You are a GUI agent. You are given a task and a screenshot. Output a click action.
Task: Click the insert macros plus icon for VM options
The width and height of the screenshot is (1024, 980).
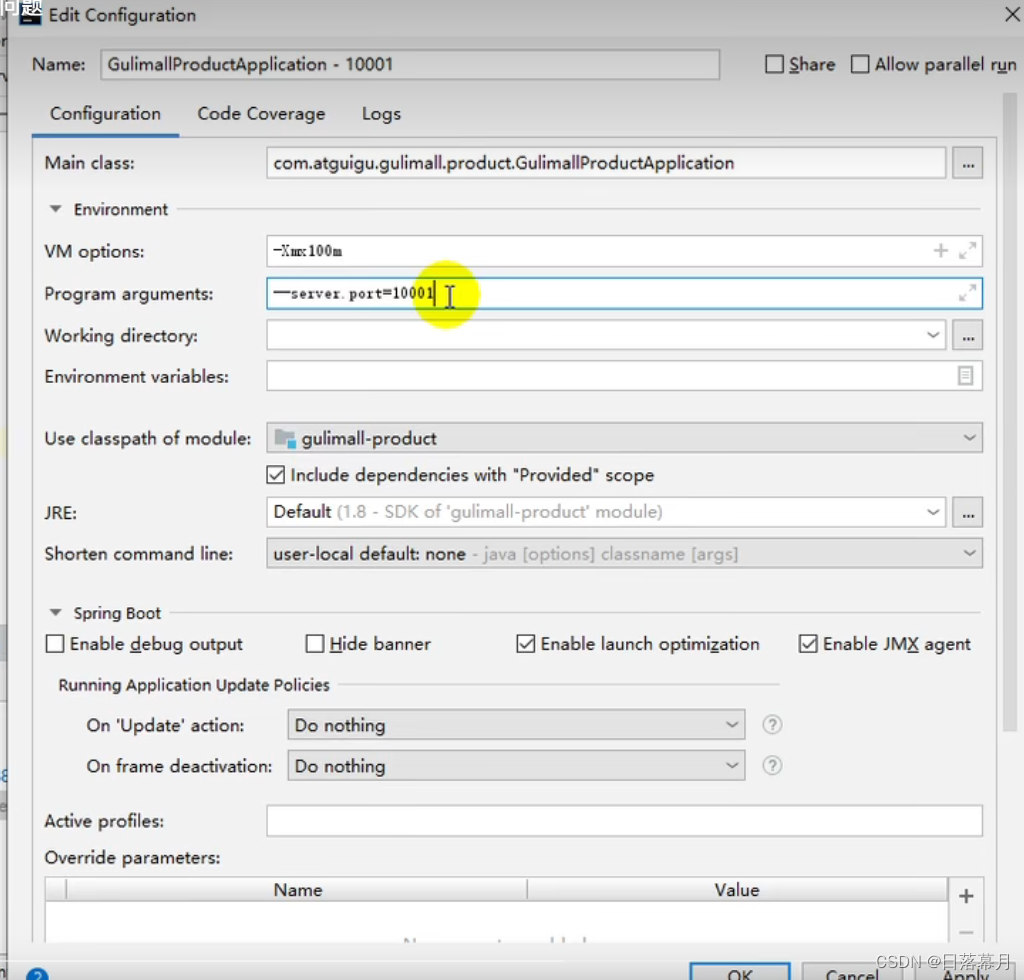pos(939,251)
